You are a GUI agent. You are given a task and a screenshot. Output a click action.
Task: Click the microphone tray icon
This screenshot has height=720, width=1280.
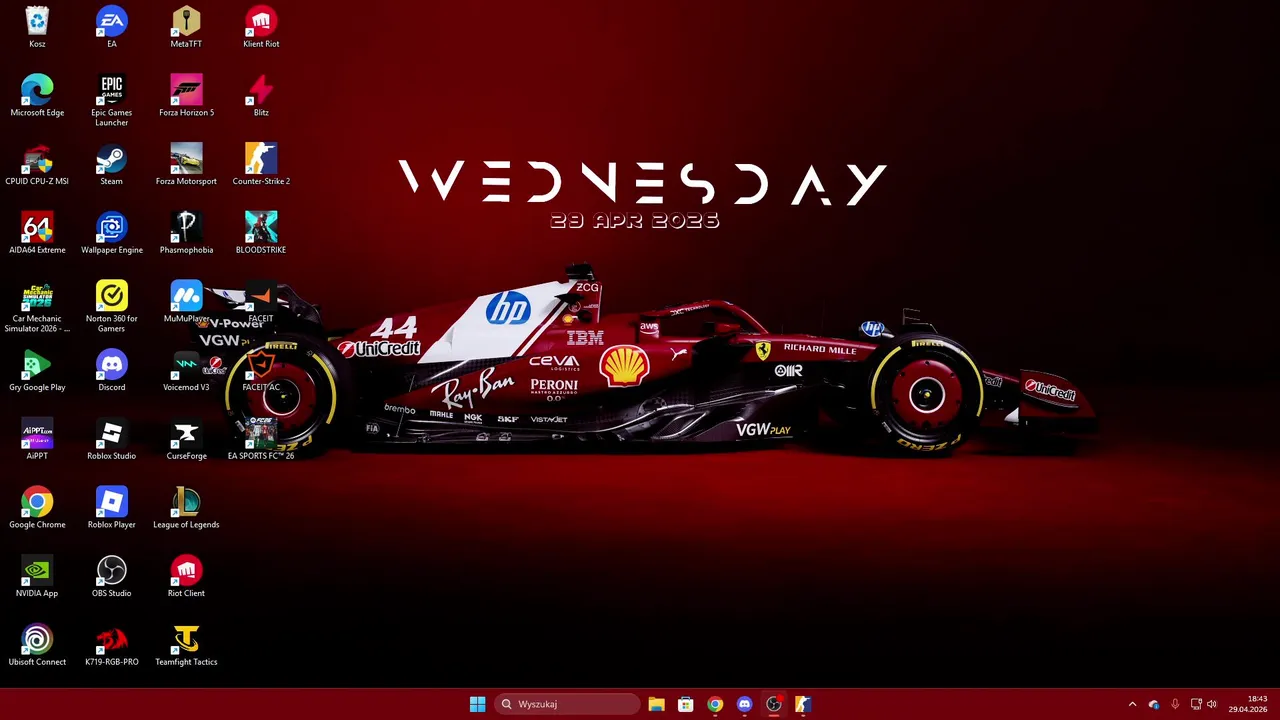click(1175, 704)
